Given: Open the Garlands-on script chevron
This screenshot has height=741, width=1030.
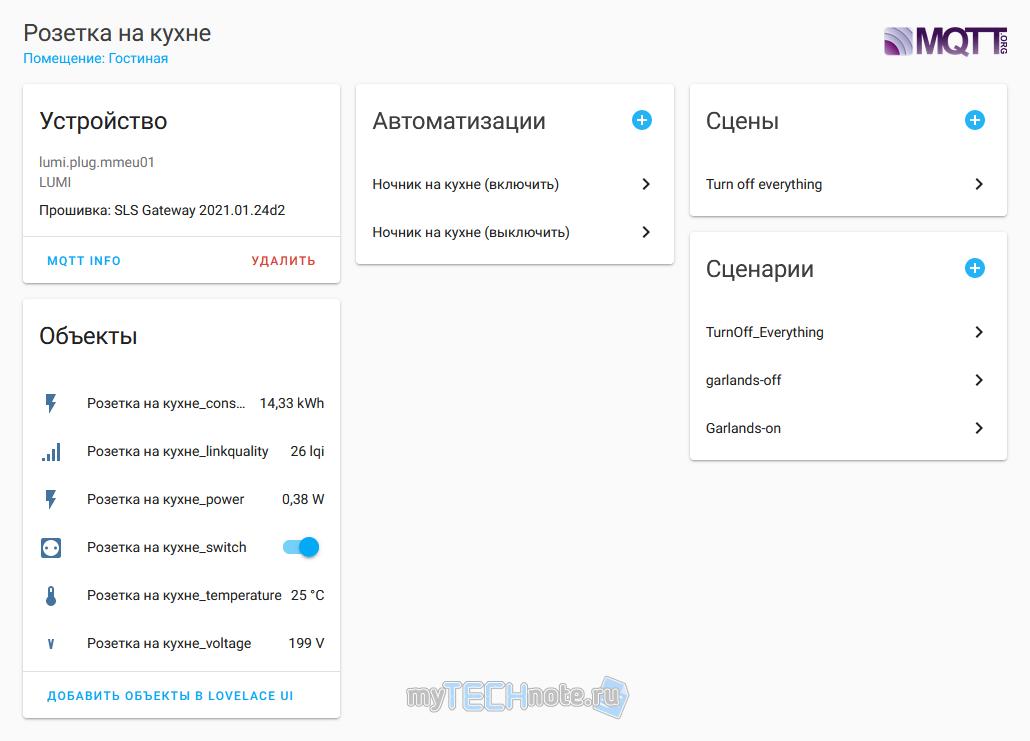Looking at the screenshot, I should pos(979,428).
